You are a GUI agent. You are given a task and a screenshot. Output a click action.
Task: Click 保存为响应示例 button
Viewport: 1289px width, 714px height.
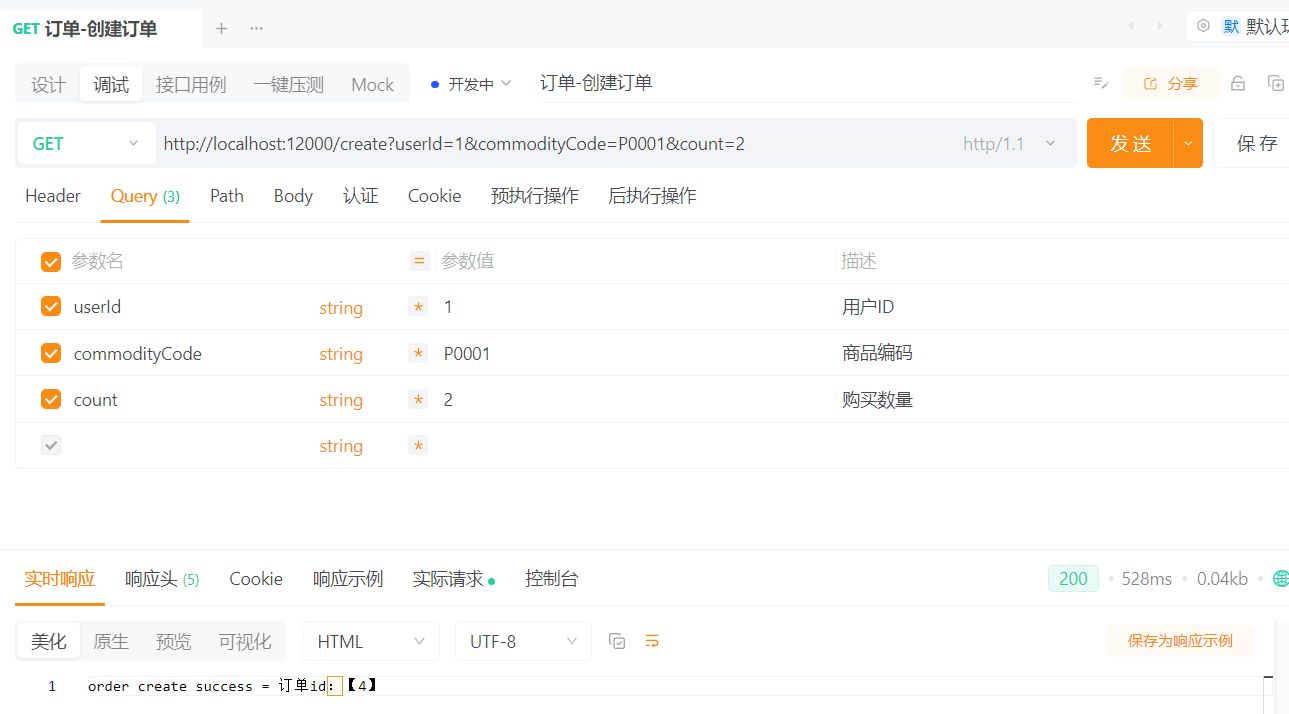(1180, 641)
